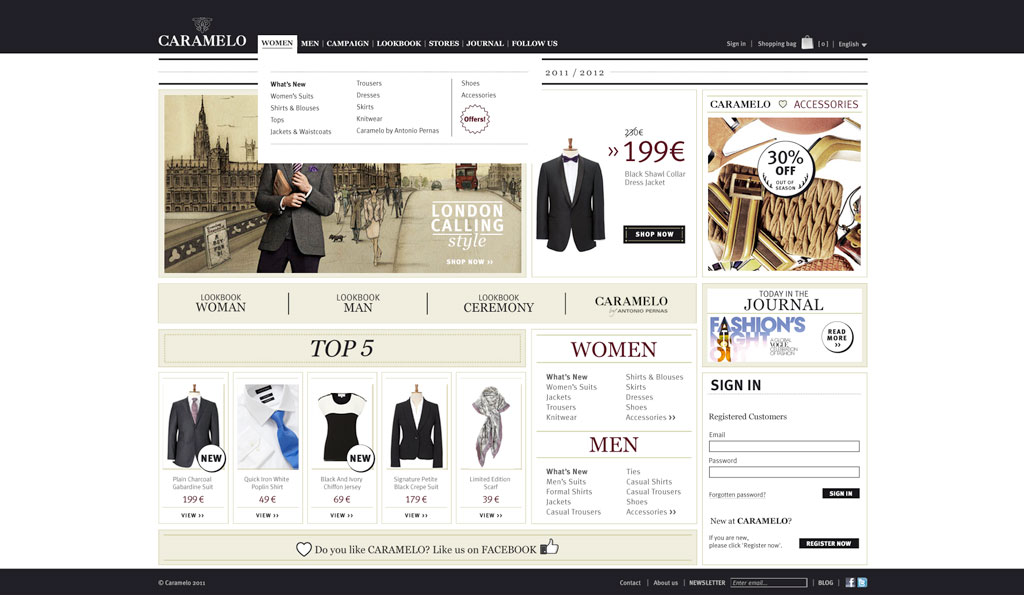Open Lookbook Ceremony
The height and width of the screenshot is (595, 1024).
[498, 303]
